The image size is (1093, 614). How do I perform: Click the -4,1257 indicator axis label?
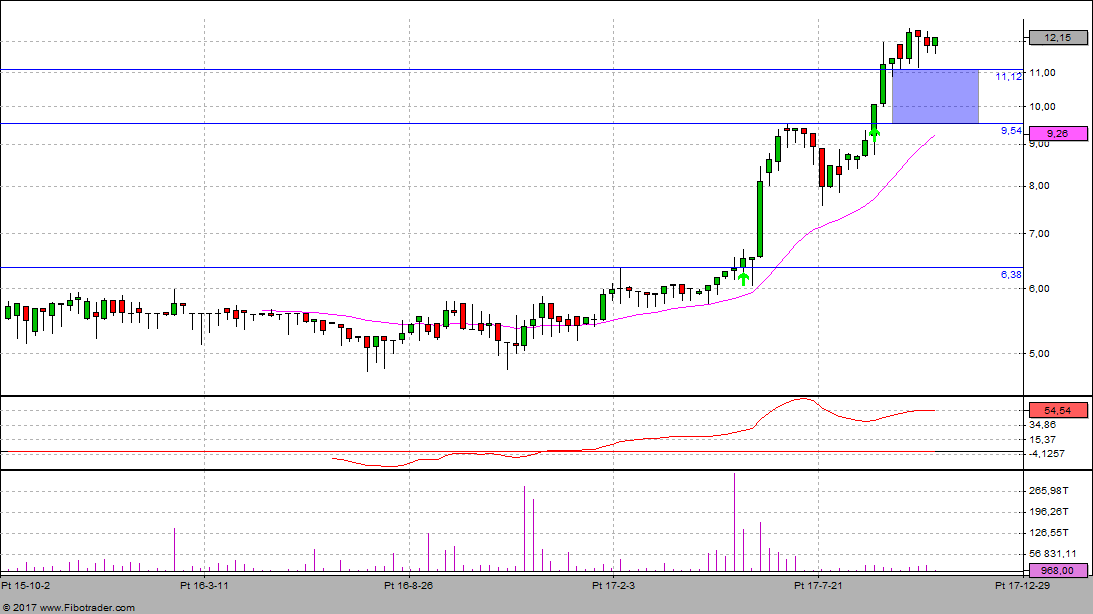coord(1047,454)
